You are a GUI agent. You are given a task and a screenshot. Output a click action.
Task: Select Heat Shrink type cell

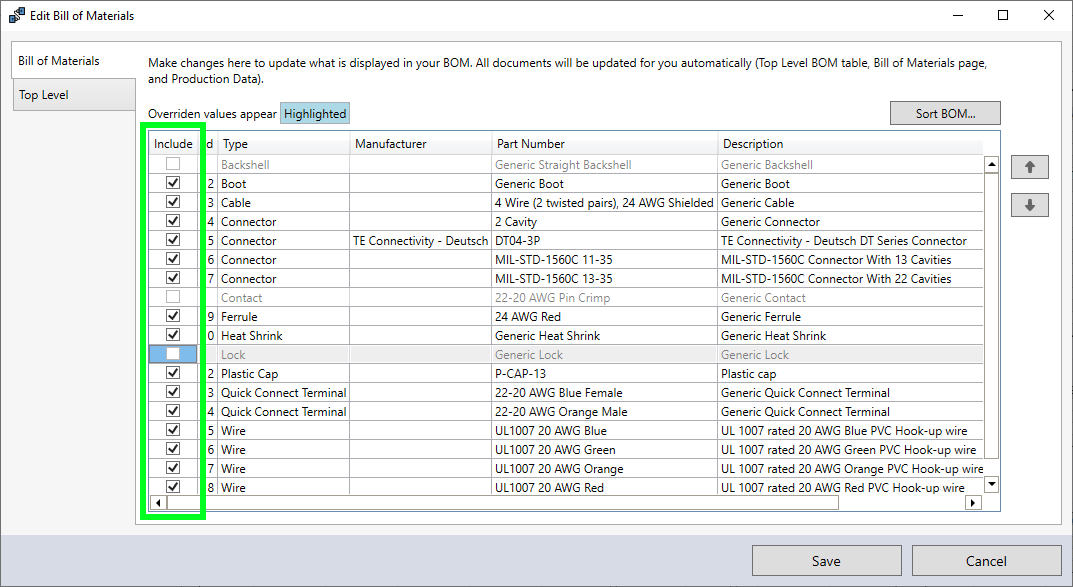[x=284, y=336]
